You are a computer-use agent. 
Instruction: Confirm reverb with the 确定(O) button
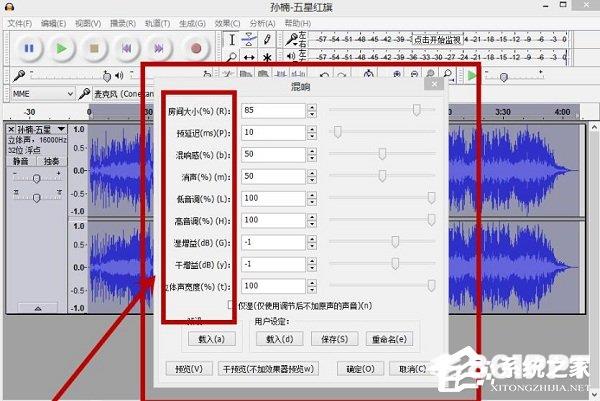click(x=360, y=369)
